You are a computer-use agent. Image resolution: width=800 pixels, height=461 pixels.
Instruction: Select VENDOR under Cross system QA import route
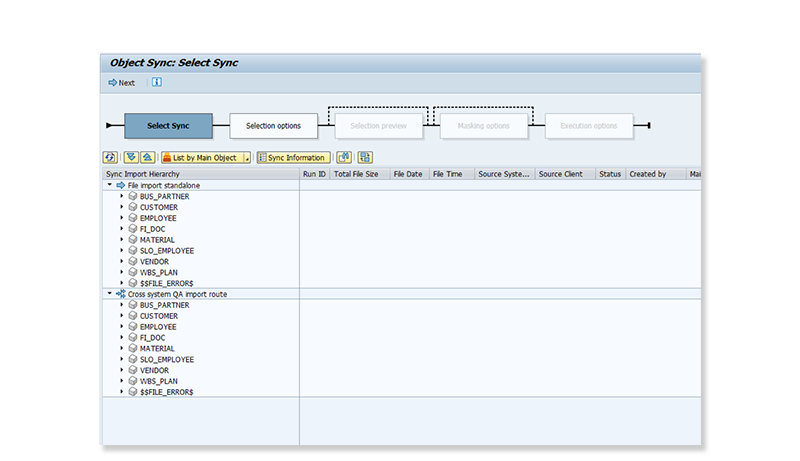(x=154, y=370)
